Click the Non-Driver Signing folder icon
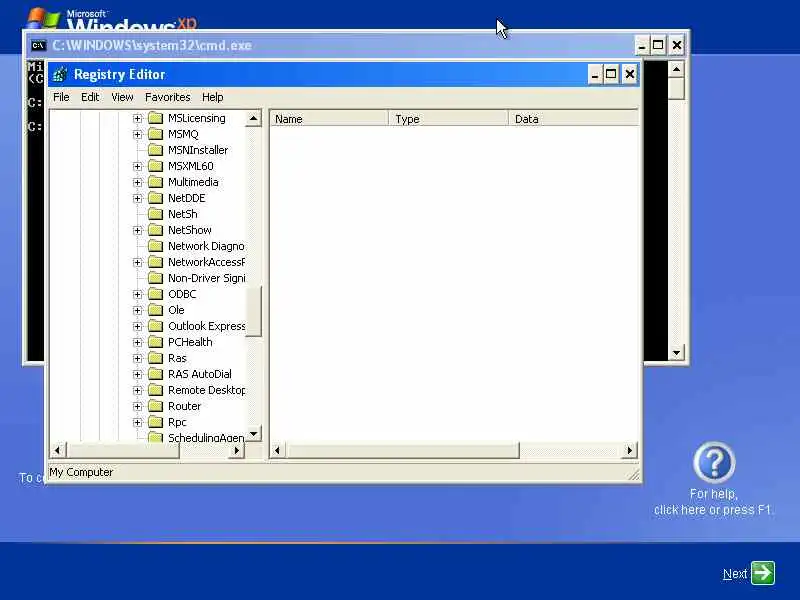Viewport: 800px width, 600px height. tap(155, 278)
